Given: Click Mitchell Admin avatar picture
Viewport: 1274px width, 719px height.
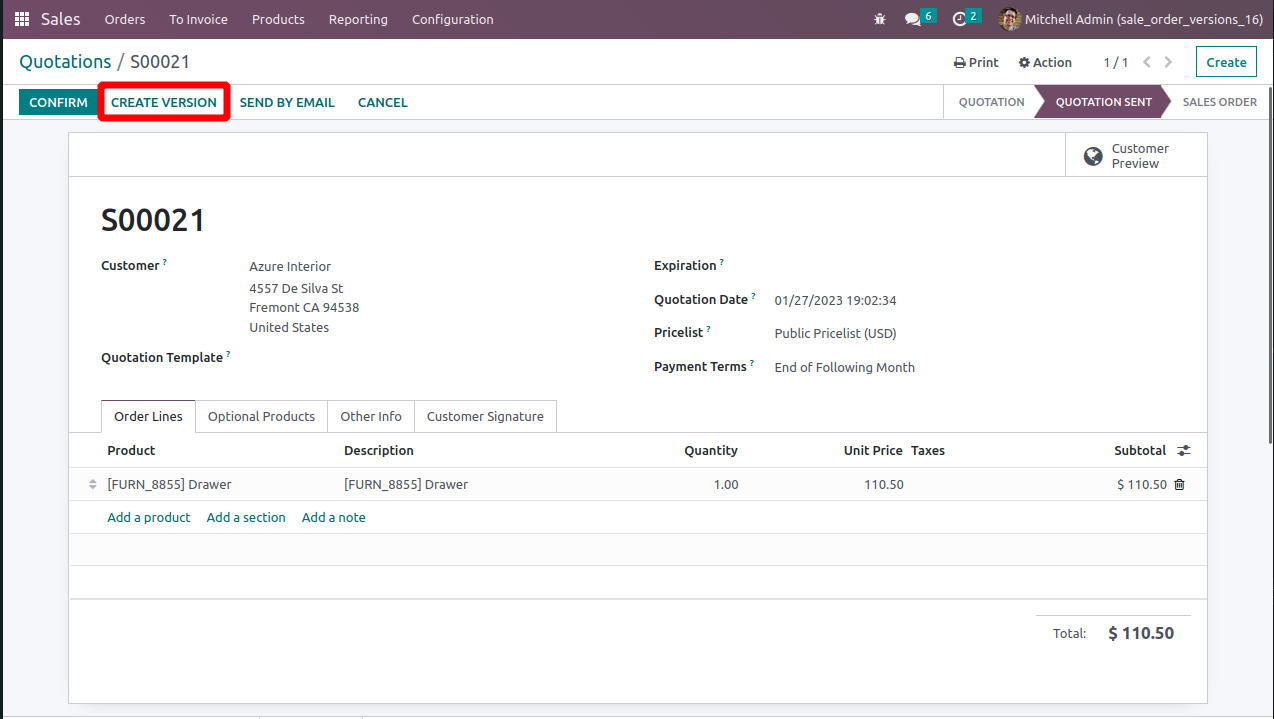Looking at the screenshot, I should coord(1009,19).
